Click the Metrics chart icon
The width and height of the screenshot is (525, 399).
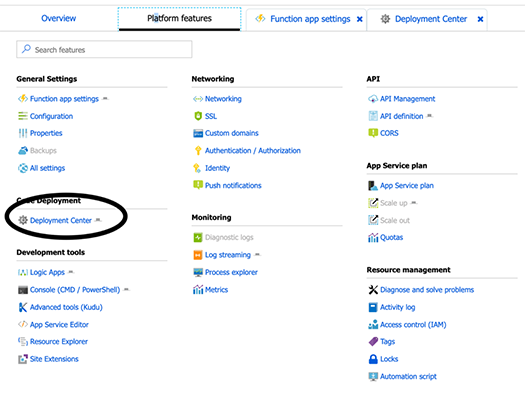coord(198,290)
